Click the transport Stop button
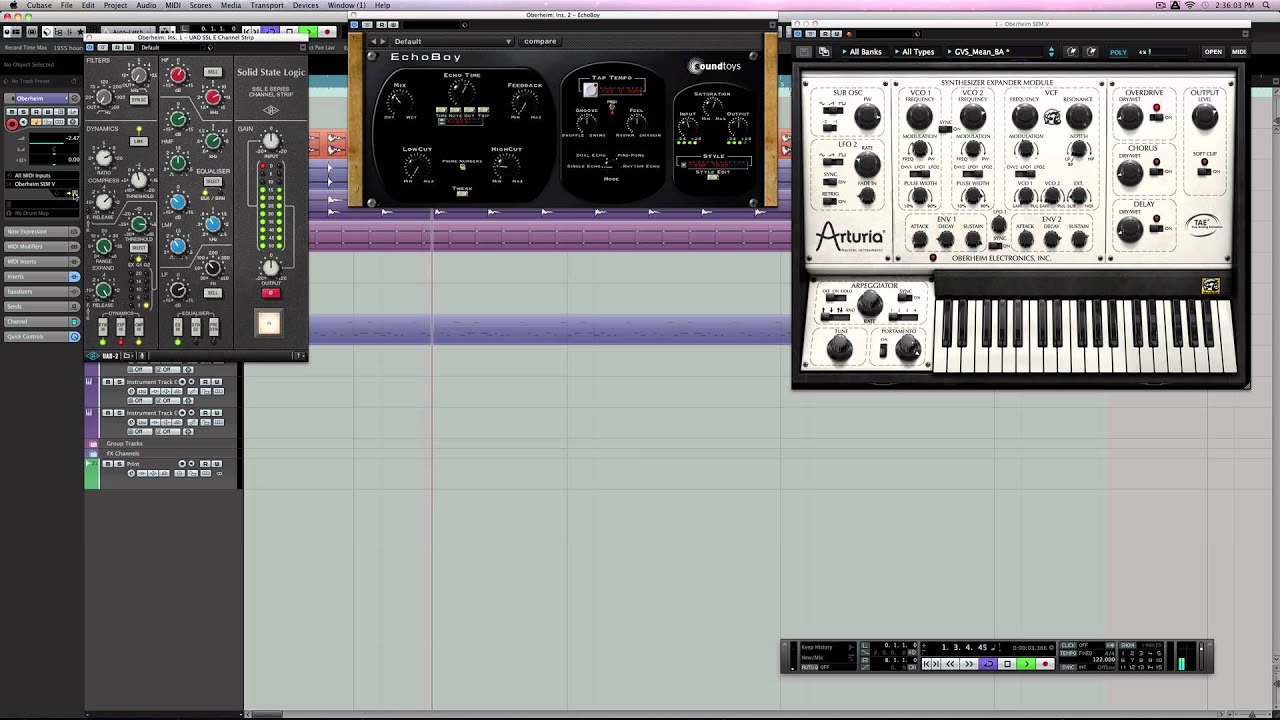The width and height of the screenshot is (1280, 720). (1007, 664)
